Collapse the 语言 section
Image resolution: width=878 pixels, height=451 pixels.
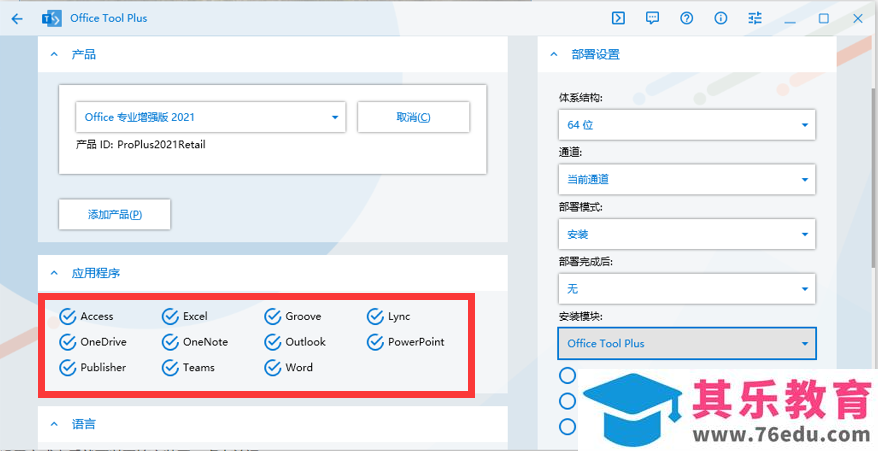54,424
